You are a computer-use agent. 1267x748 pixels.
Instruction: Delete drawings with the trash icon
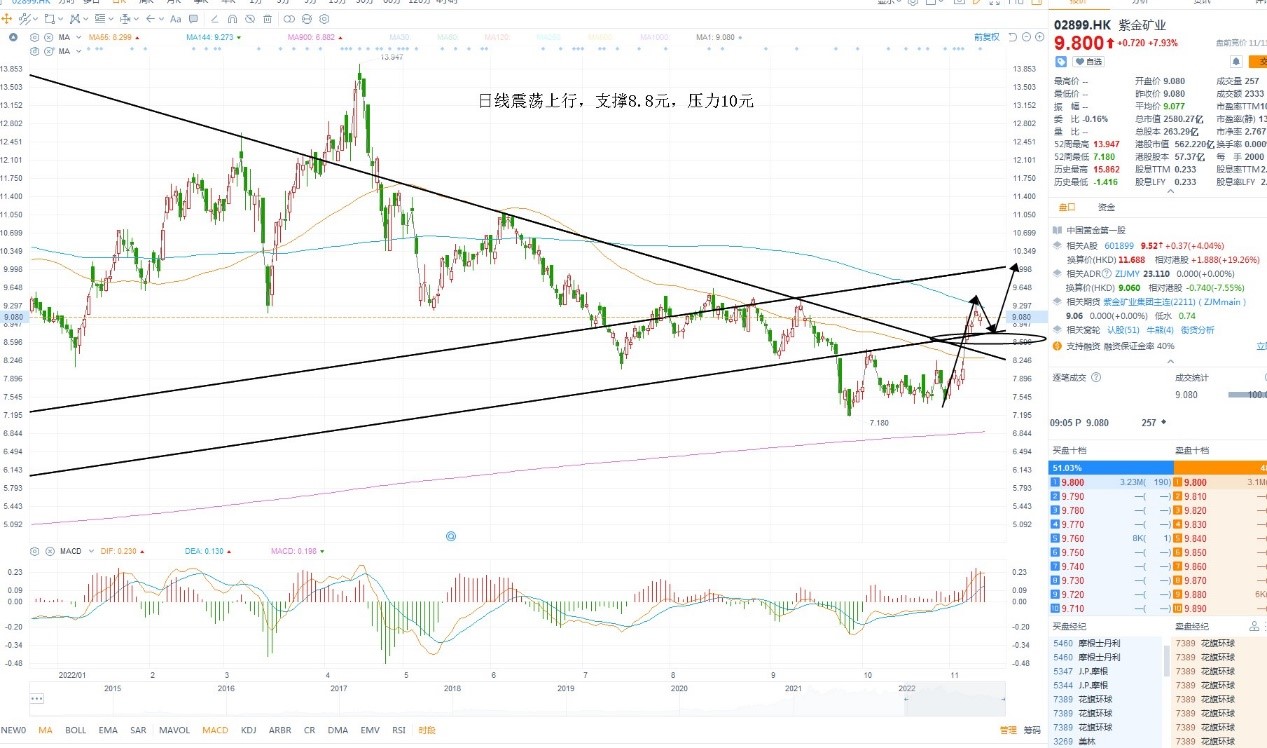tap(267, 19)
